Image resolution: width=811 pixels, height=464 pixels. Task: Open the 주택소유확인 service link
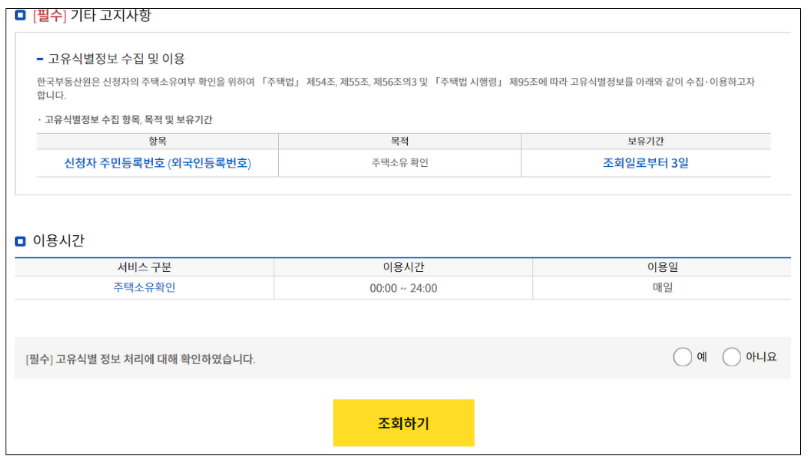(x=144, y=288)
